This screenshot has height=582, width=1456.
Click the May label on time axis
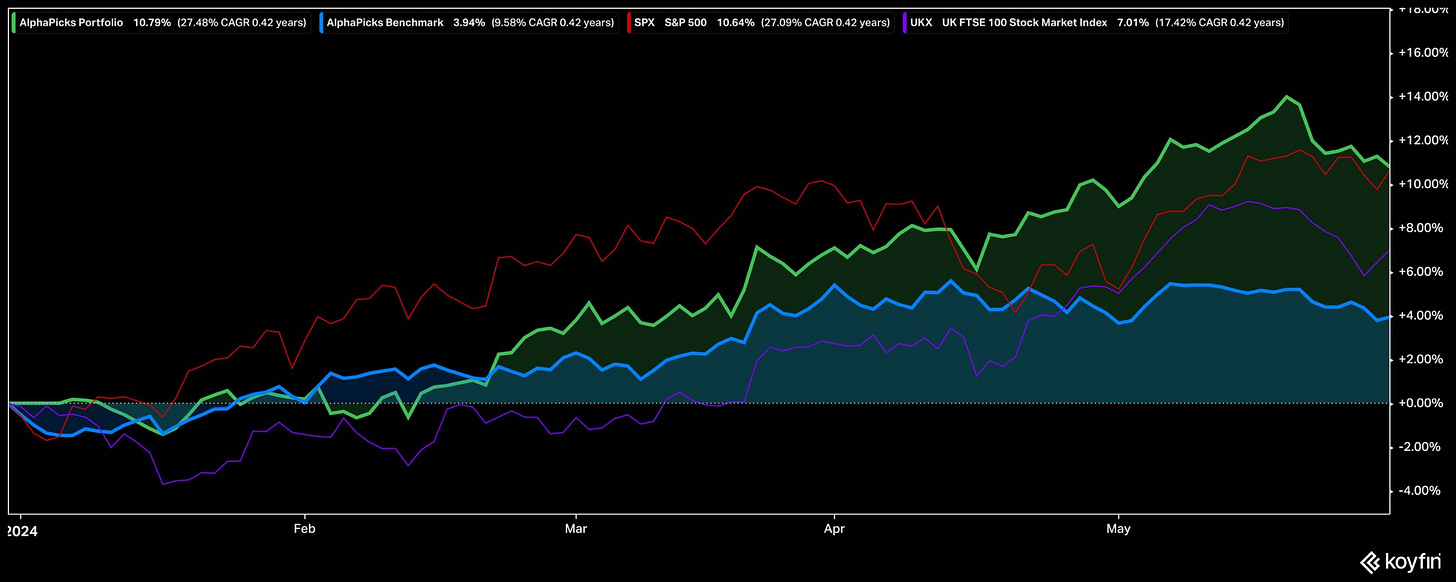point(1118,529)
